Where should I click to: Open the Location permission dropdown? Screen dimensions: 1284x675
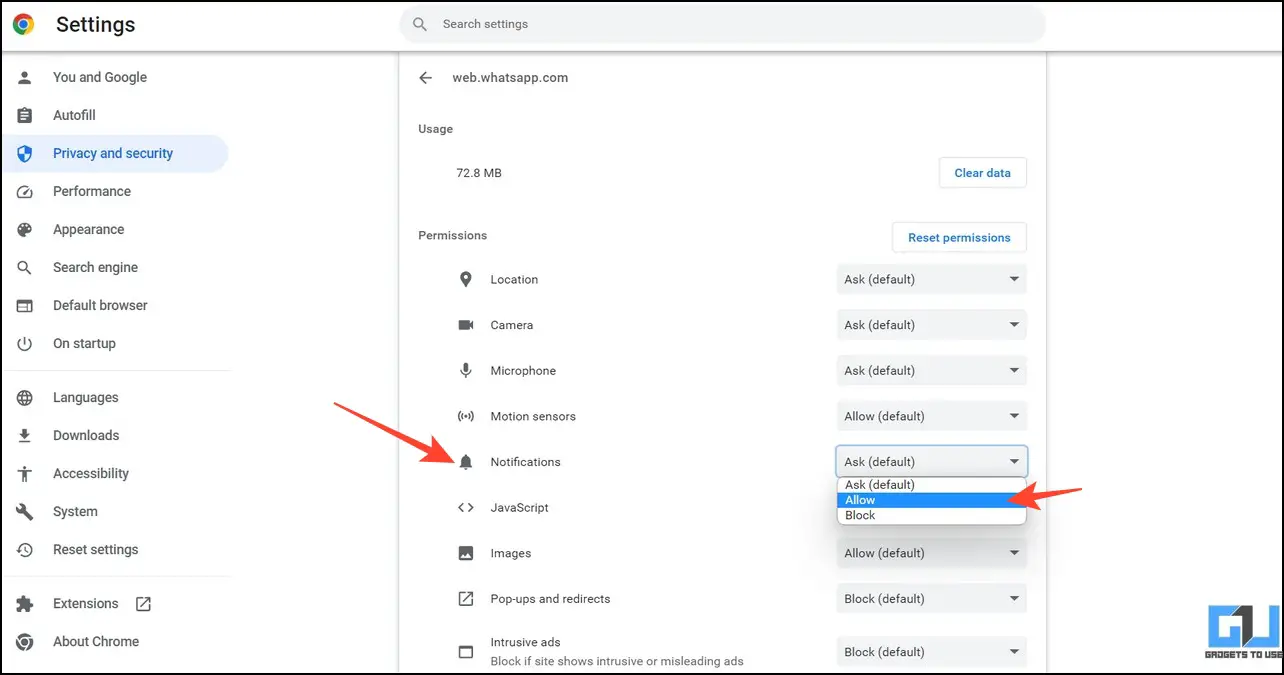pyautogui.click(x=932, y=279)
